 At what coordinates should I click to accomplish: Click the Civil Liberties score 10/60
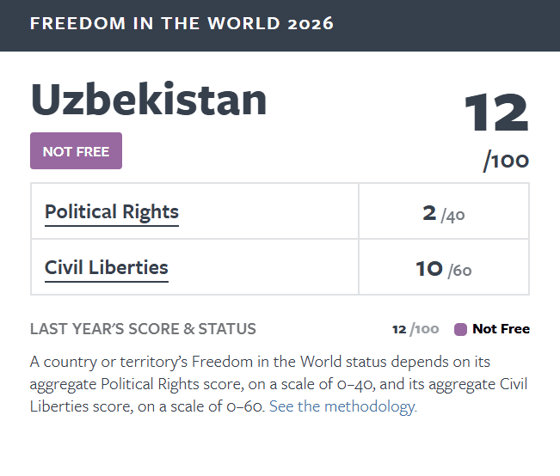click(x=444, y=269)
